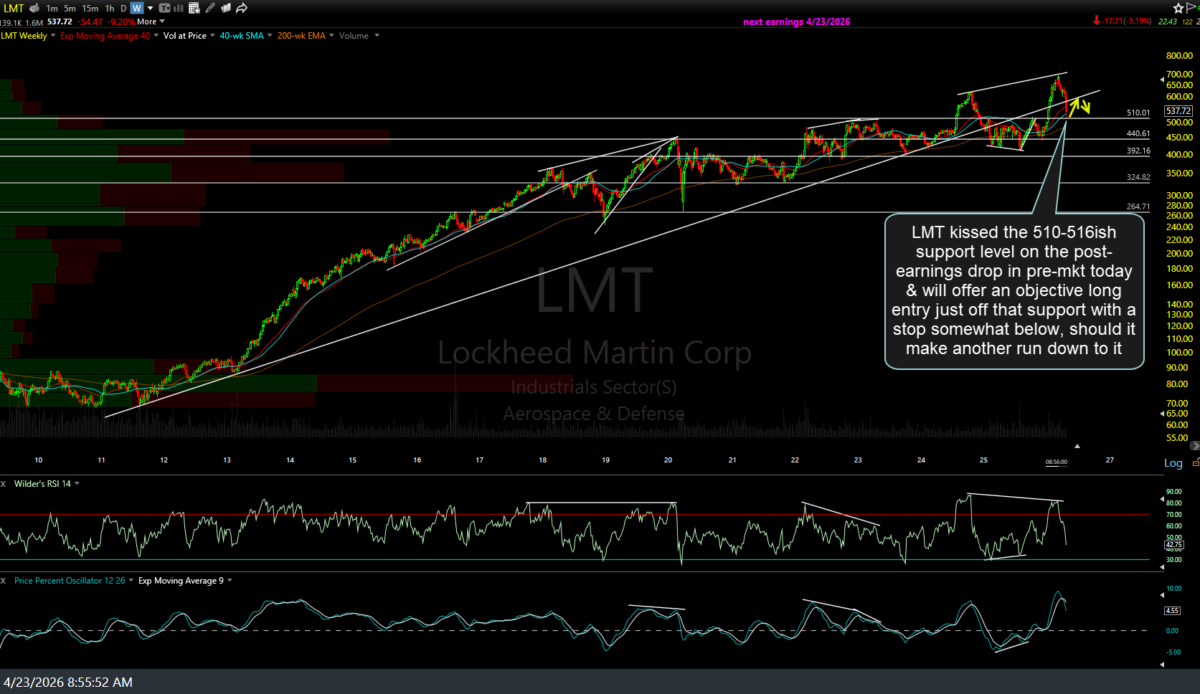Toggle the Log scale button
This screenshot has width=1200, height=694.
(1173, 463)
